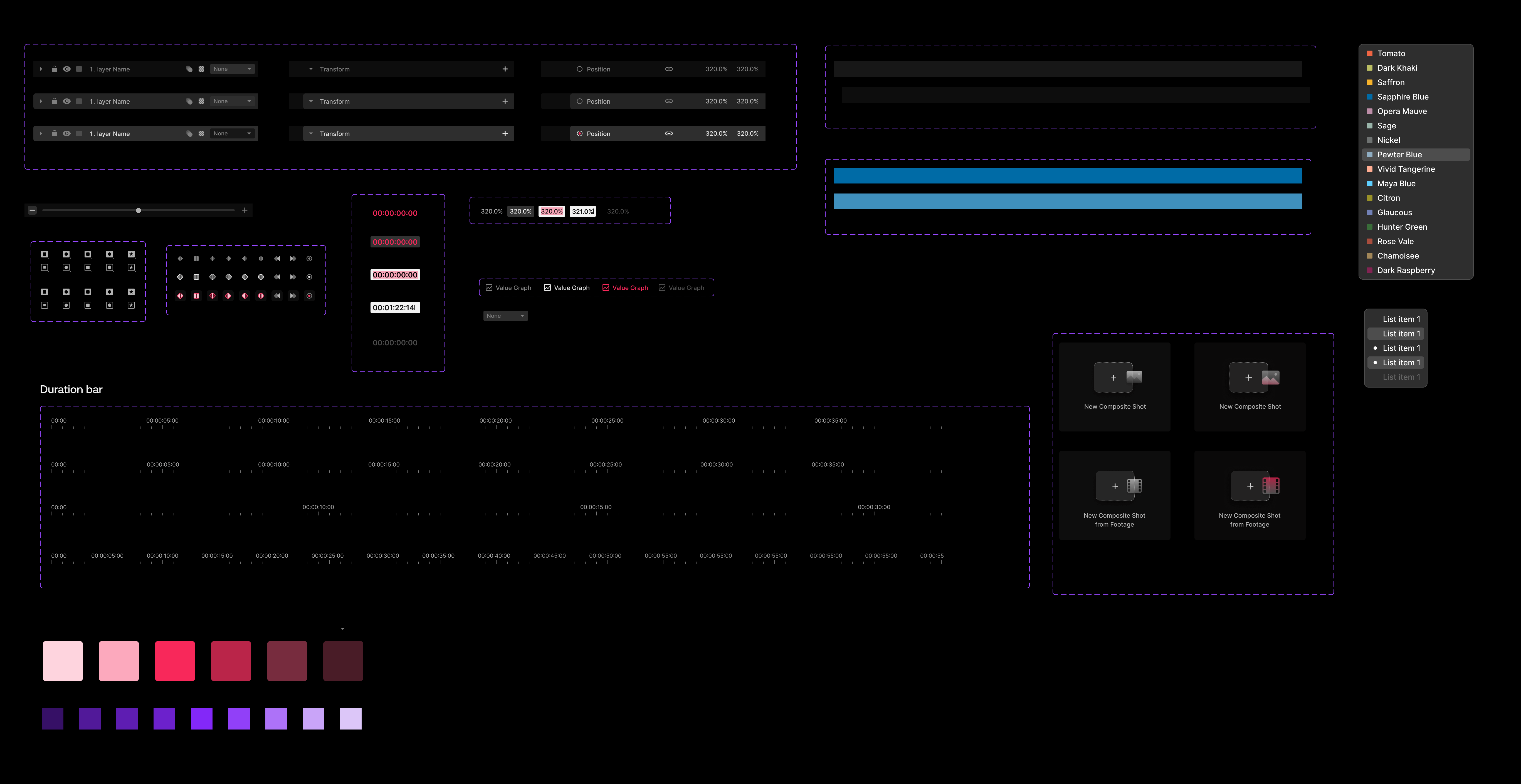Select Sapphire Blue in the color label list
1521x784 pixels.
click(x=1415, y=97)
